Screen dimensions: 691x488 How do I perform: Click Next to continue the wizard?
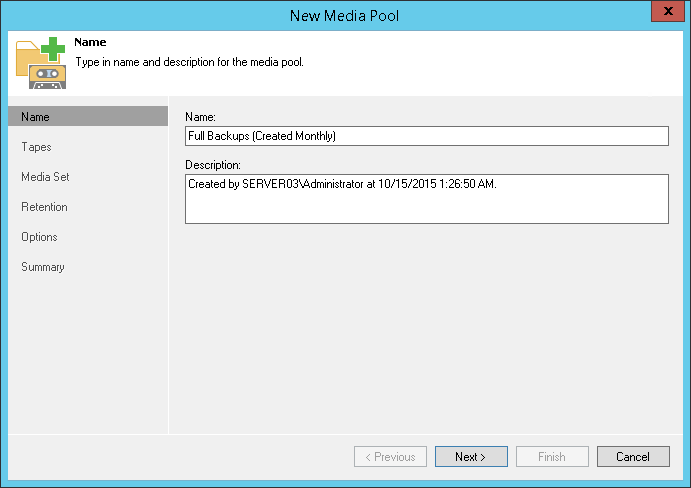471,457
